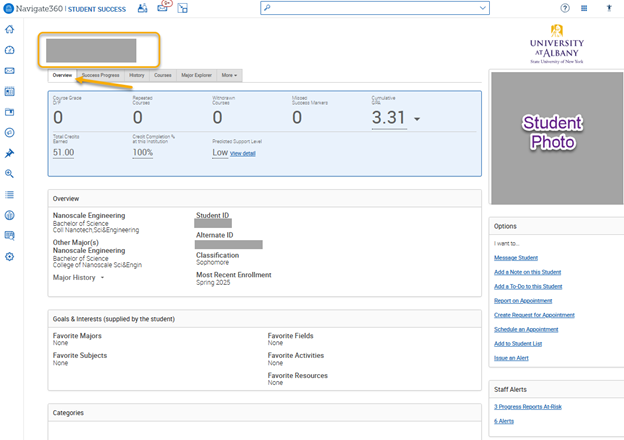Click the list icon in left sidebar

pyautogui.click(x=10, y=194)
